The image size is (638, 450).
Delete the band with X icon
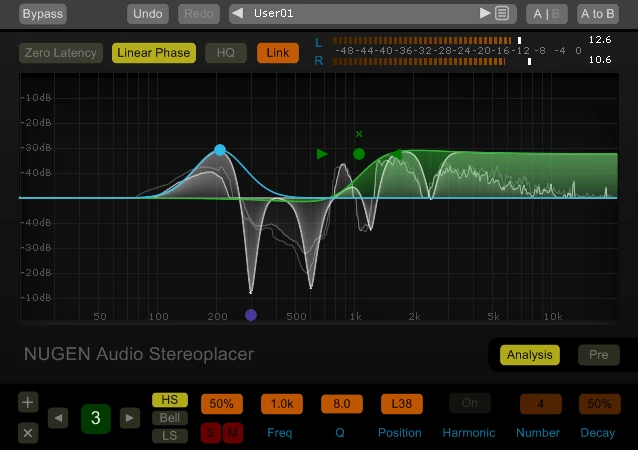tap(28, 433)
